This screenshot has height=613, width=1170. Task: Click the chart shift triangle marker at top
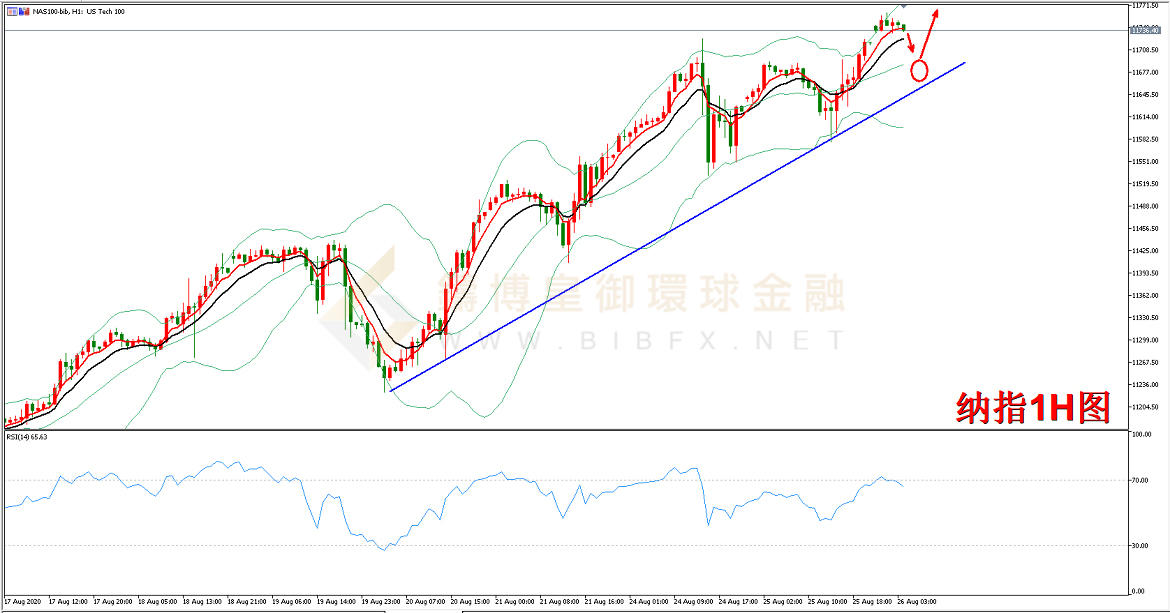(903, 4)
